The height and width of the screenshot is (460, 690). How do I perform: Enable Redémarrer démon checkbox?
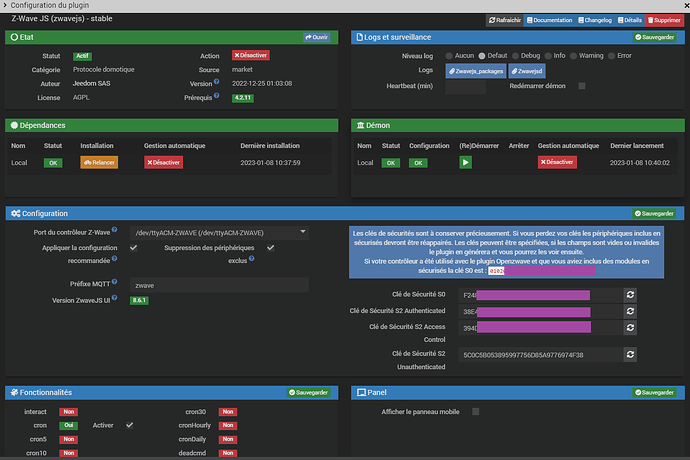click(x=582, y=86)
